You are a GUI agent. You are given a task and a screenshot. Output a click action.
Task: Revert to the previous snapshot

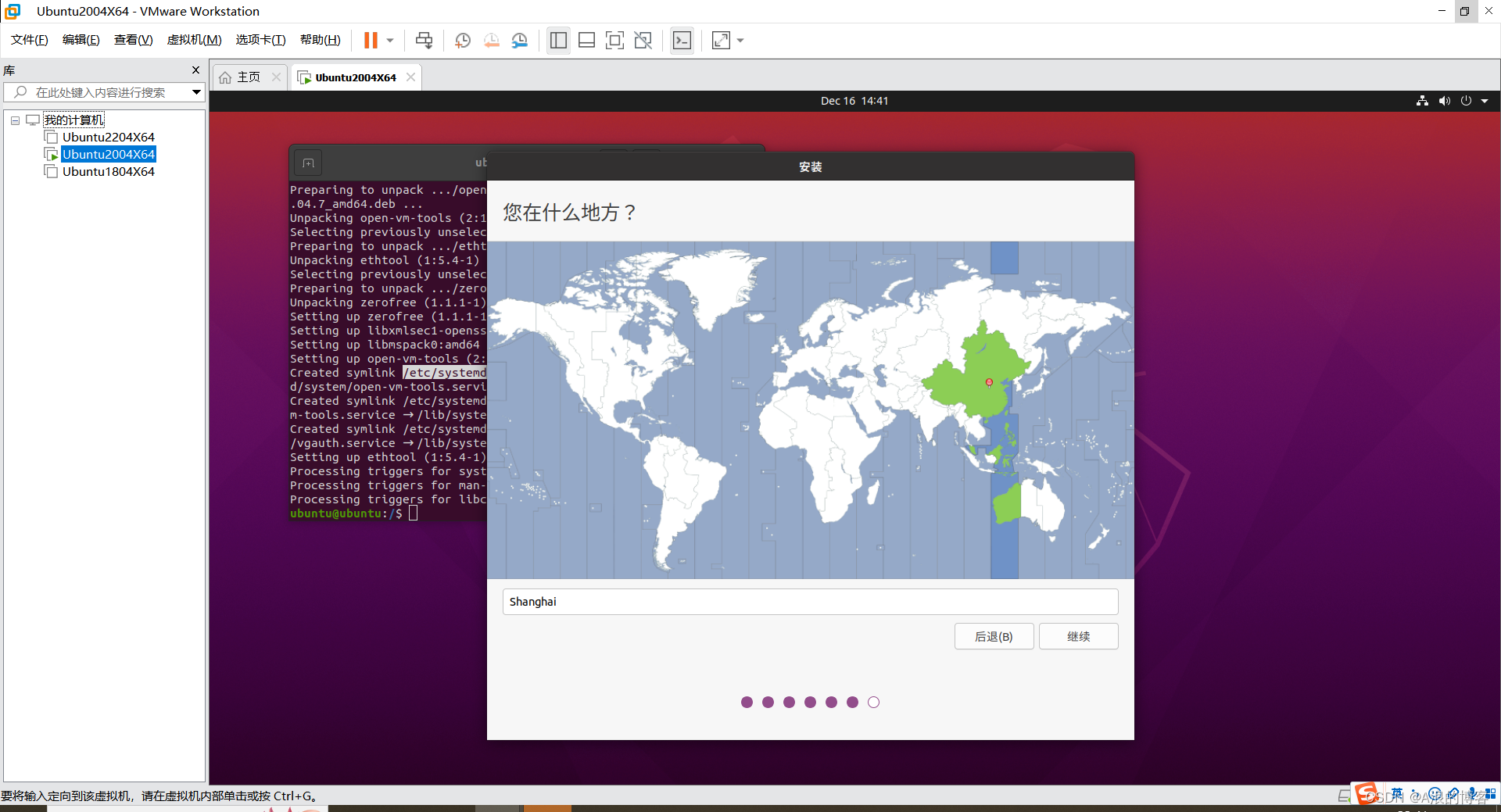(492, 41)
